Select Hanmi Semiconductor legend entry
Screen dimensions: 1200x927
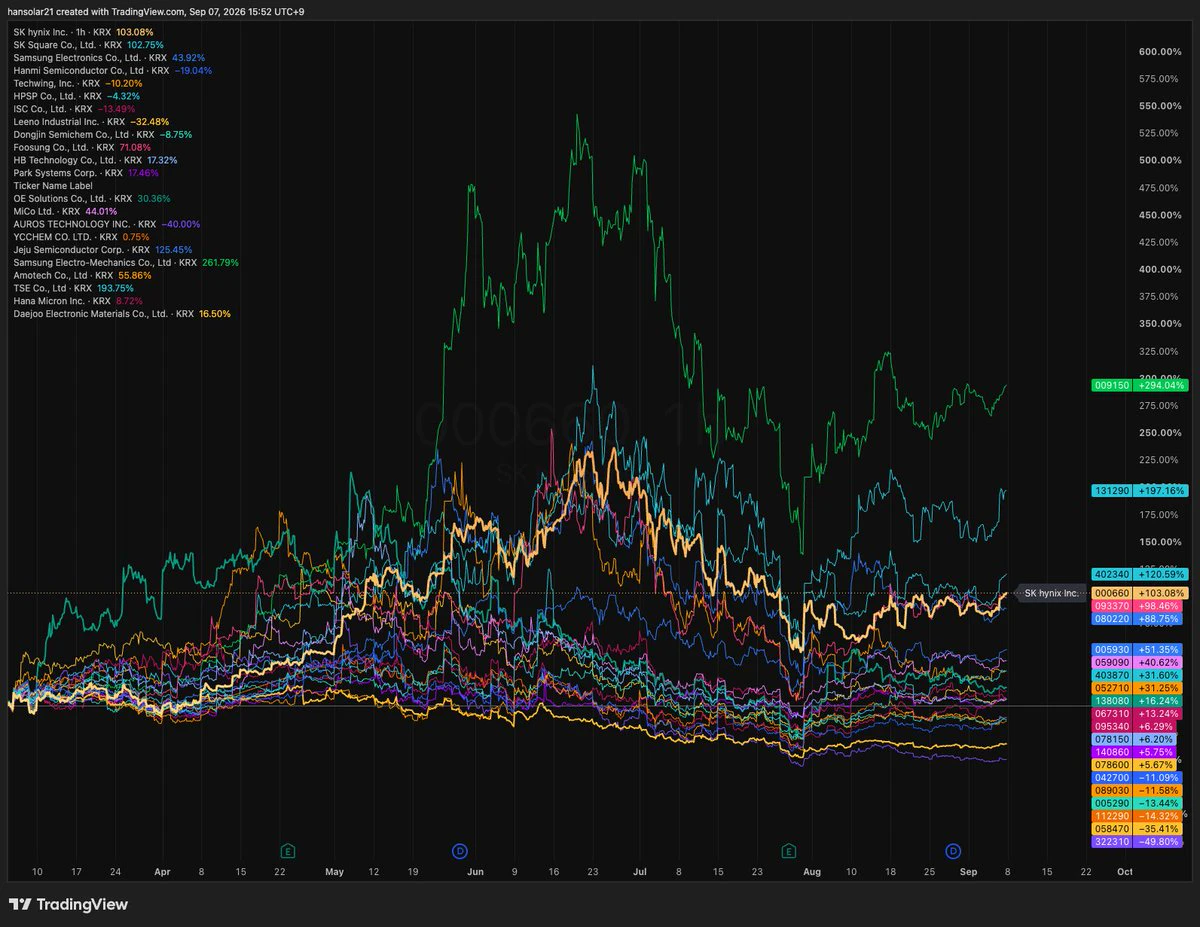pyautogui.click(x=112, y=71)
